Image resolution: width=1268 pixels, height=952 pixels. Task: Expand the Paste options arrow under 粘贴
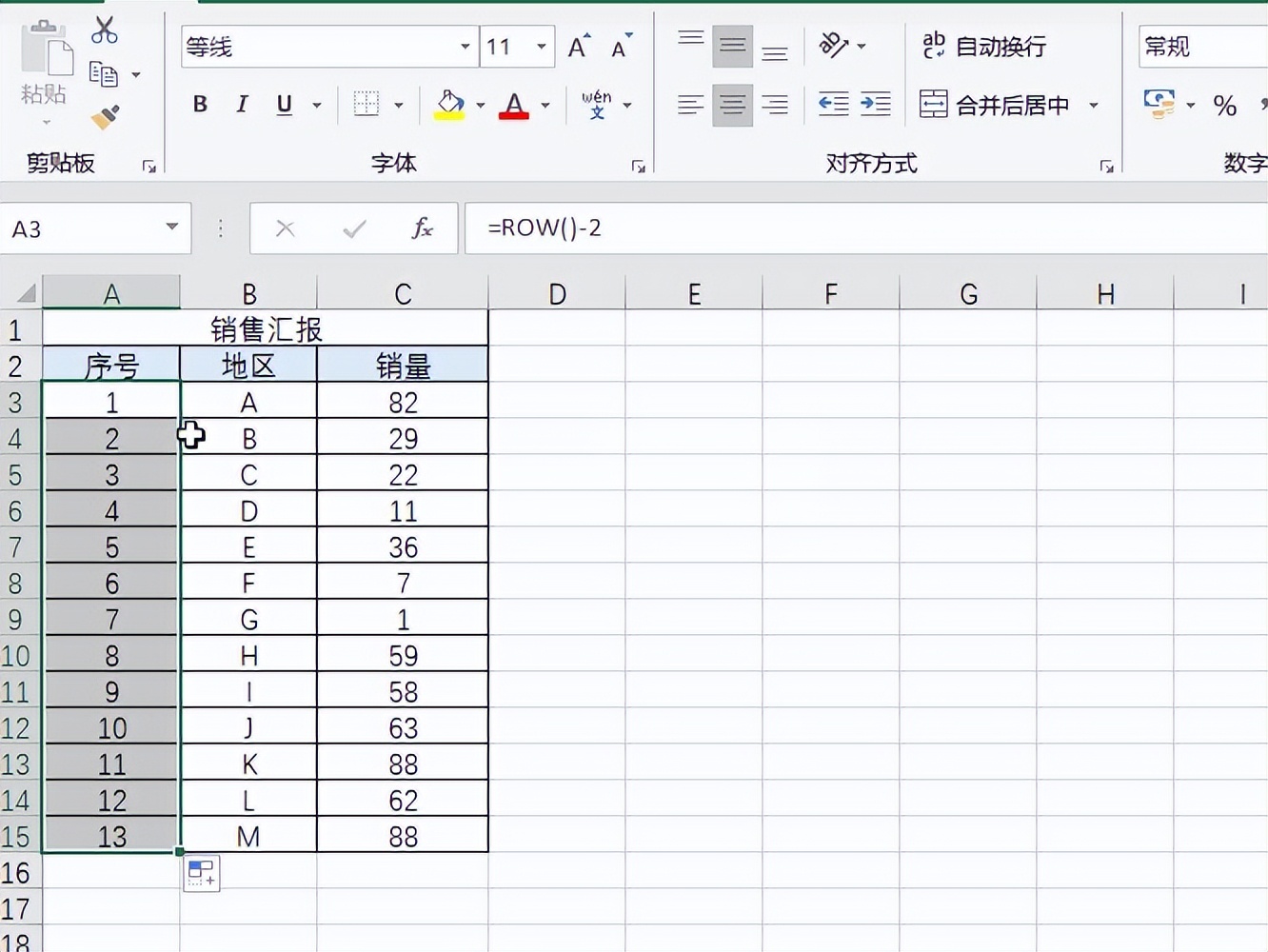[45, 122]
